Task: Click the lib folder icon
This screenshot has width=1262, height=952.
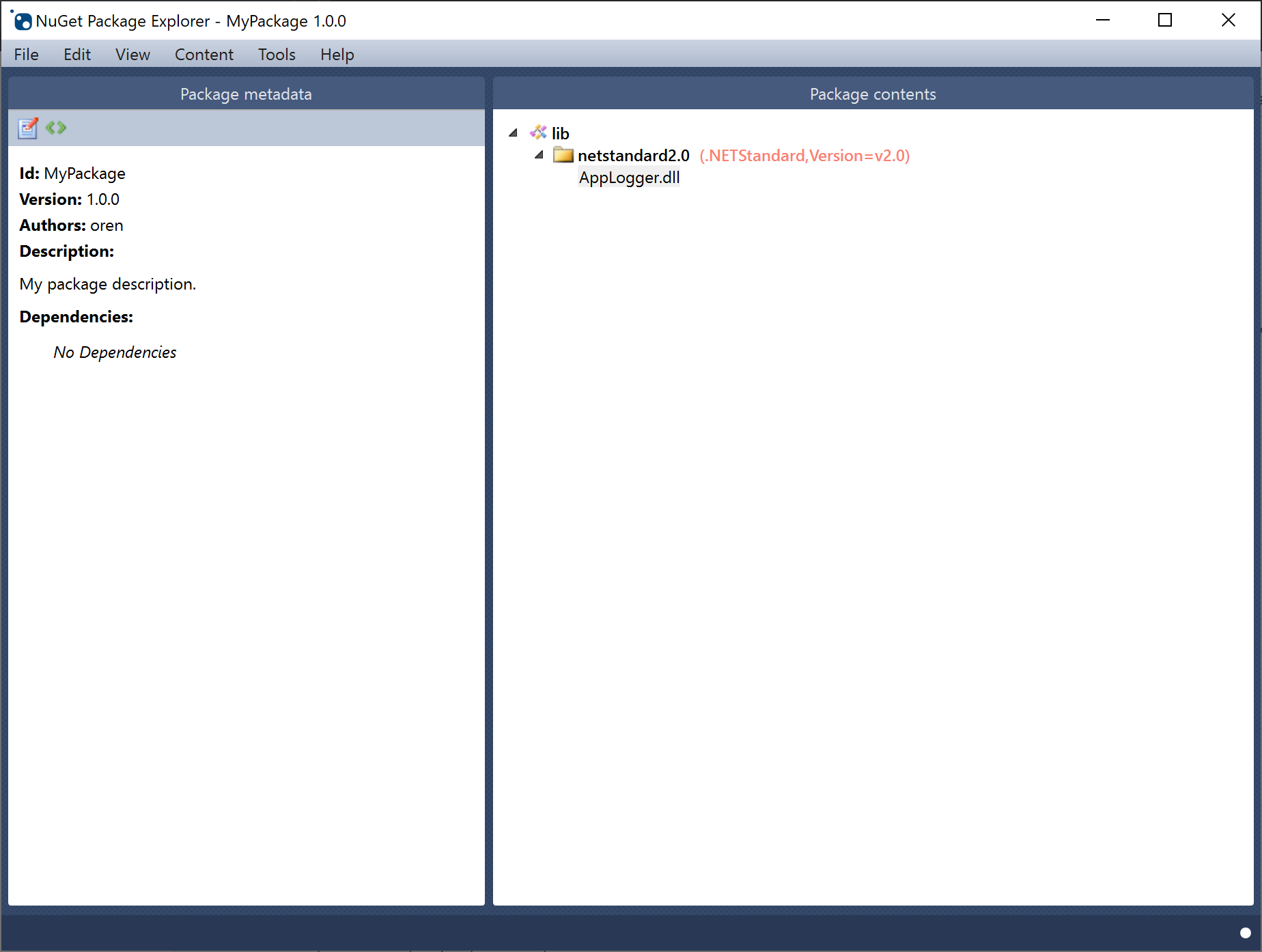Action: 538,132
